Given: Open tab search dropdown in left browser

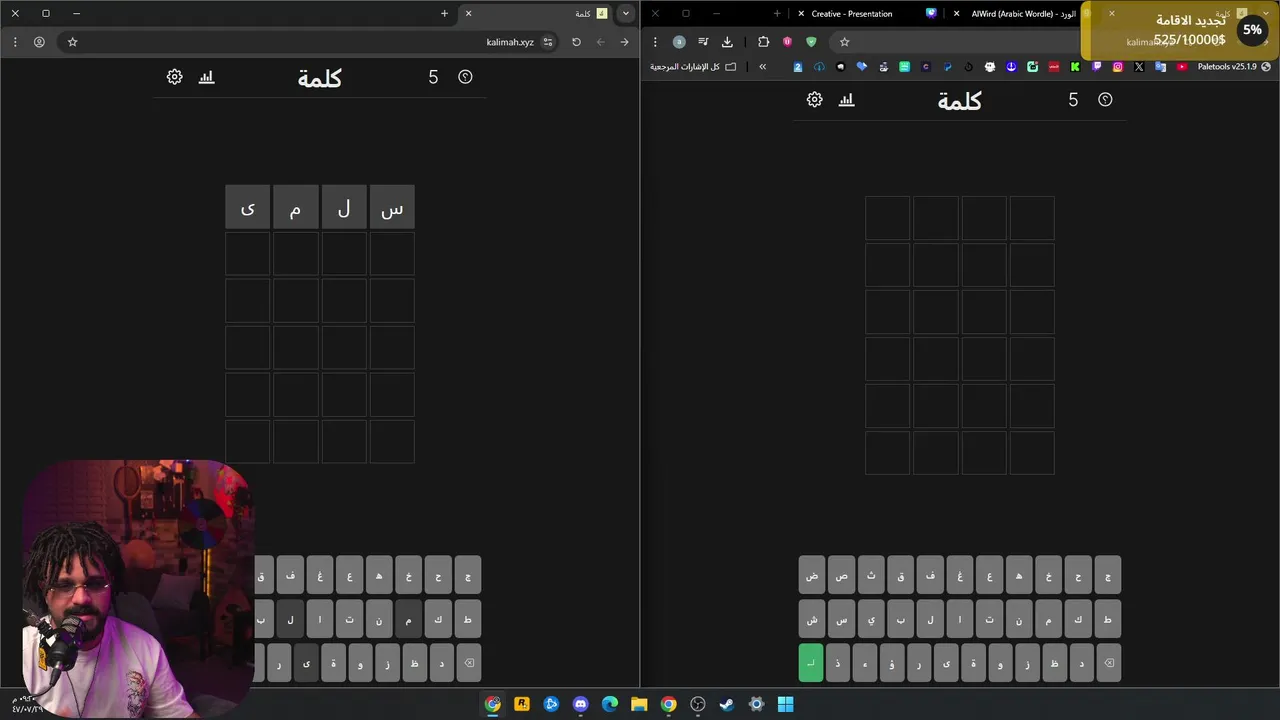Looking at the screenshot, I should [x=625, y=13].
